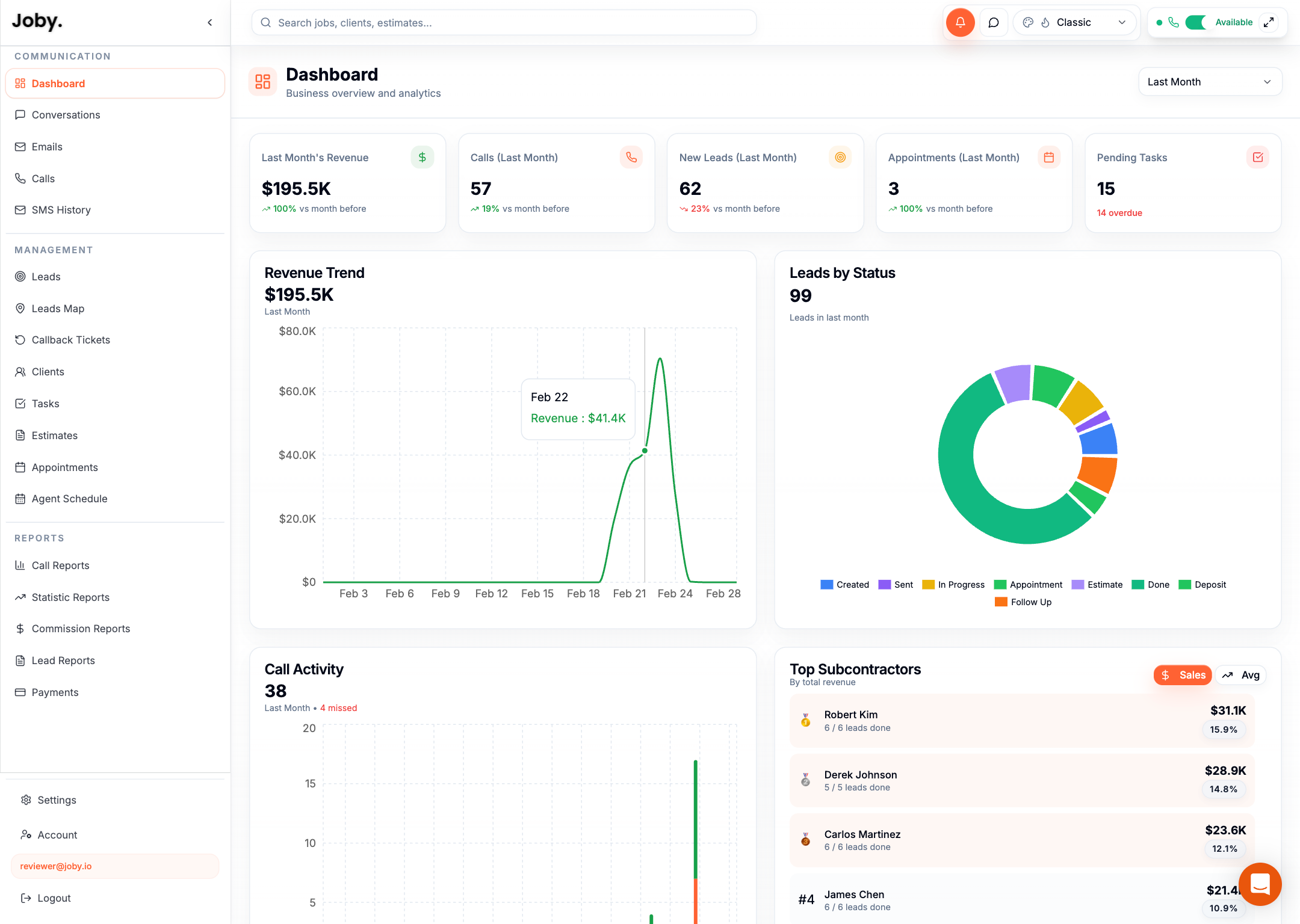The height and width of the screenshot is (924, 1300).
Task: Click the Appointments card calendar icon
Action: (x=1049, y=157)
